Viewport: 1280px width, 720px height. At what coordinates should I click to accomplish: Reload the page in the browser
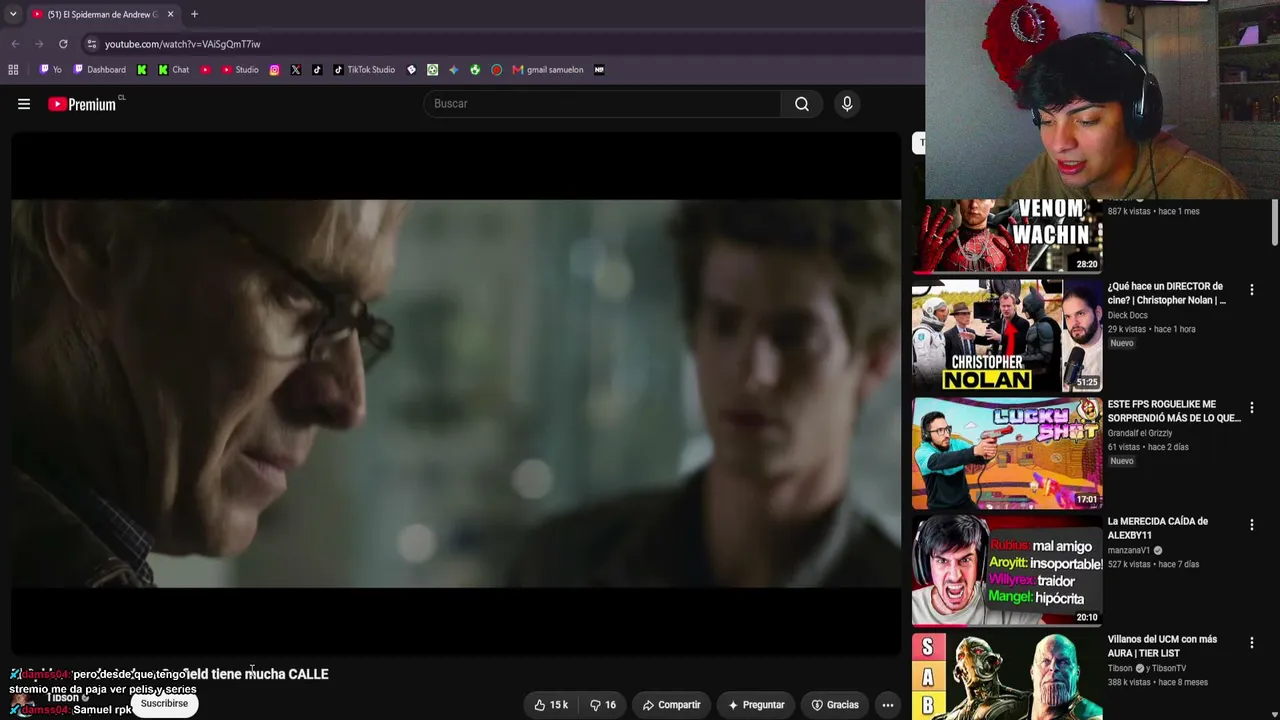point(63,44)
